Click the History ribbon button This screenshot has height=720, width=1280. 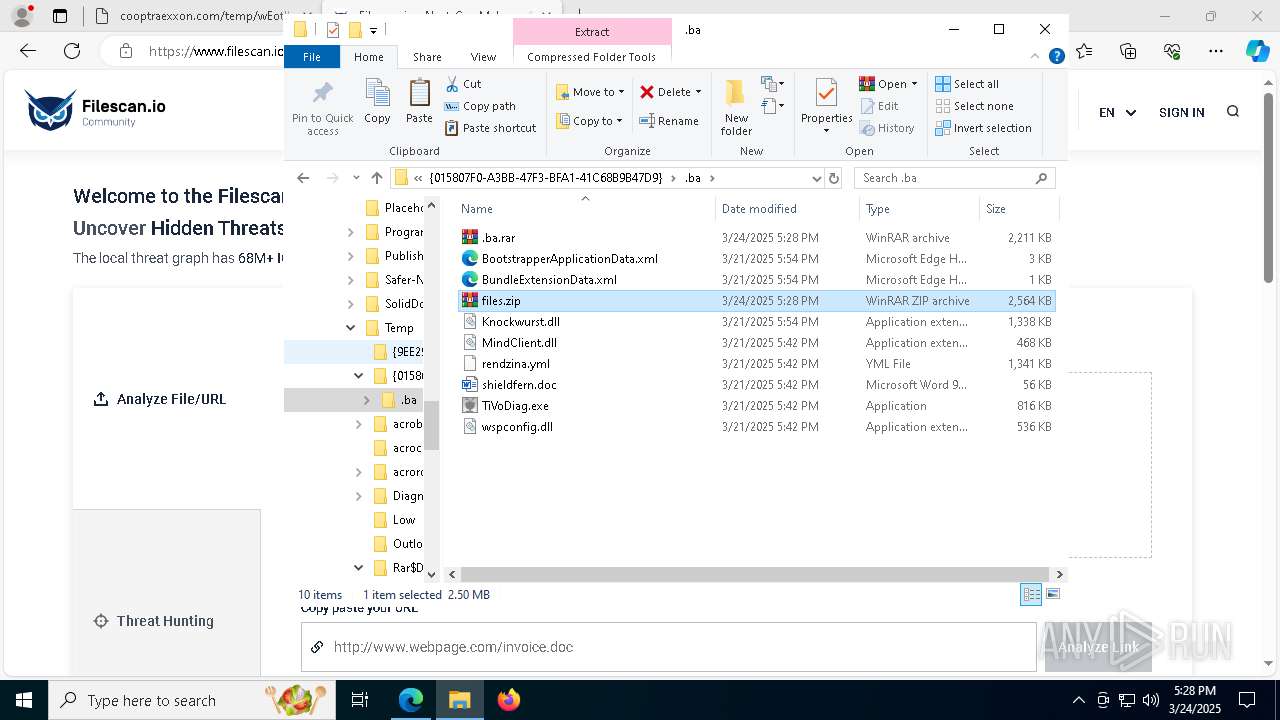pyautogui.click(x=887, y=128)
